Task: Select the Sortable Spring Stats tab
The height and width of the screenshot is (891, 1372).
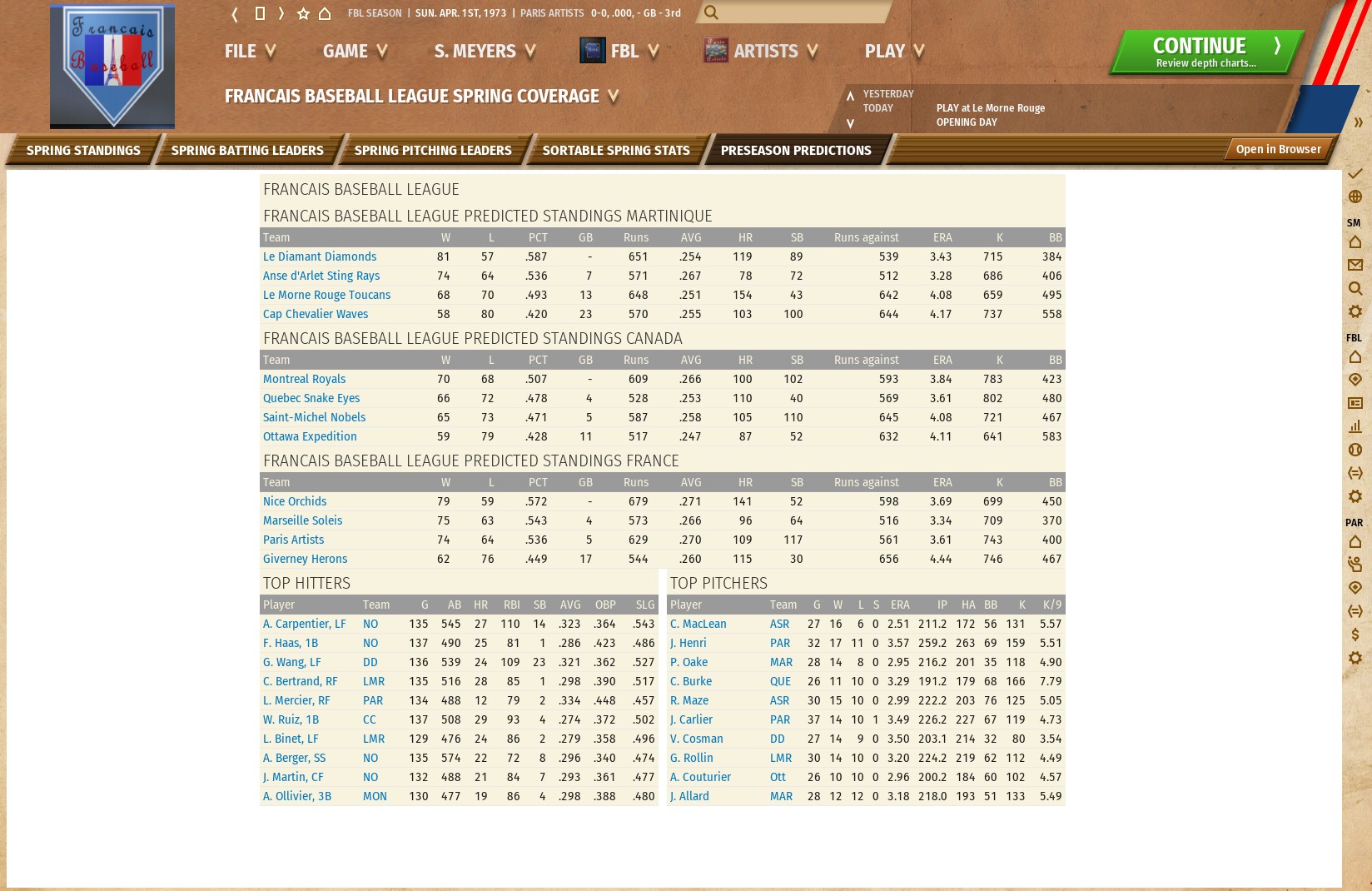Action: coord(615,151)
